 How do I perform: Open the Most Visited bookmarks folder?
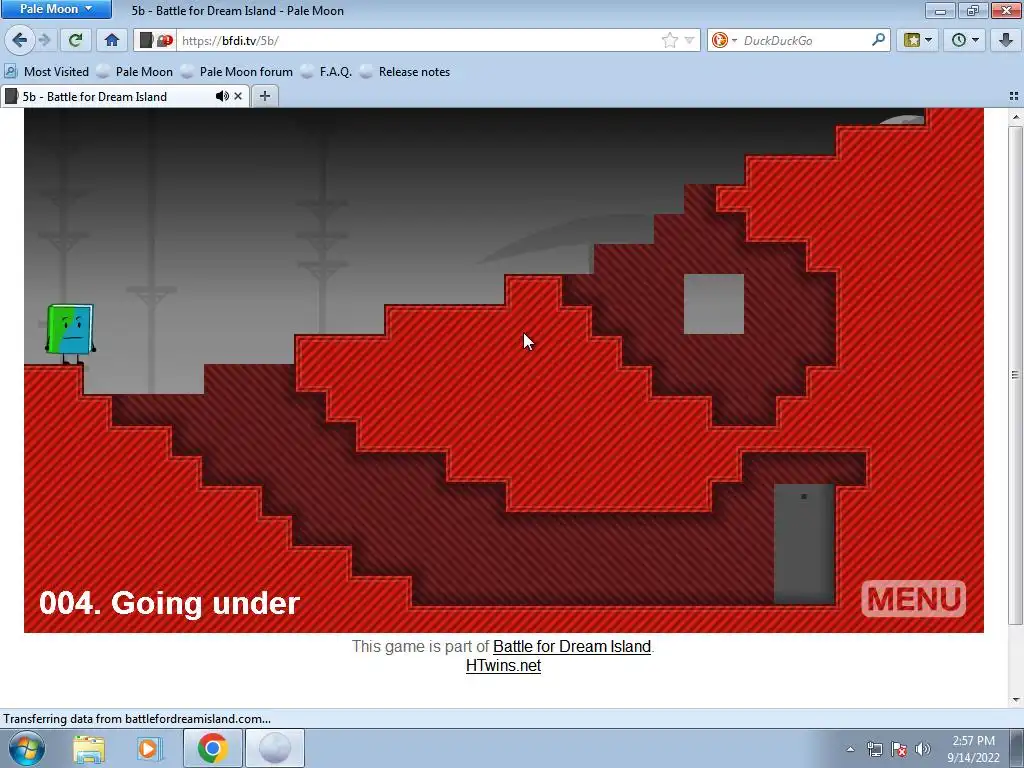(46, 72)
